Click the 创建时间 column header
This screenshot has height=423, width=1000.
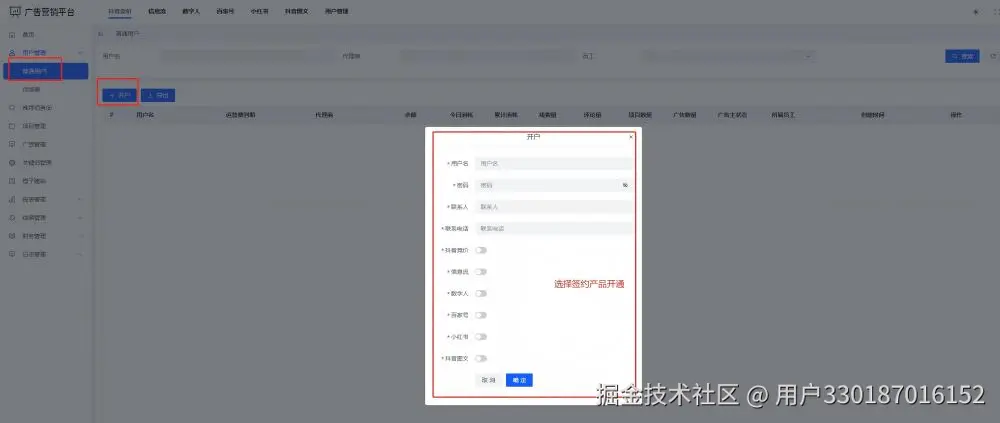click(x=872, y=115)
